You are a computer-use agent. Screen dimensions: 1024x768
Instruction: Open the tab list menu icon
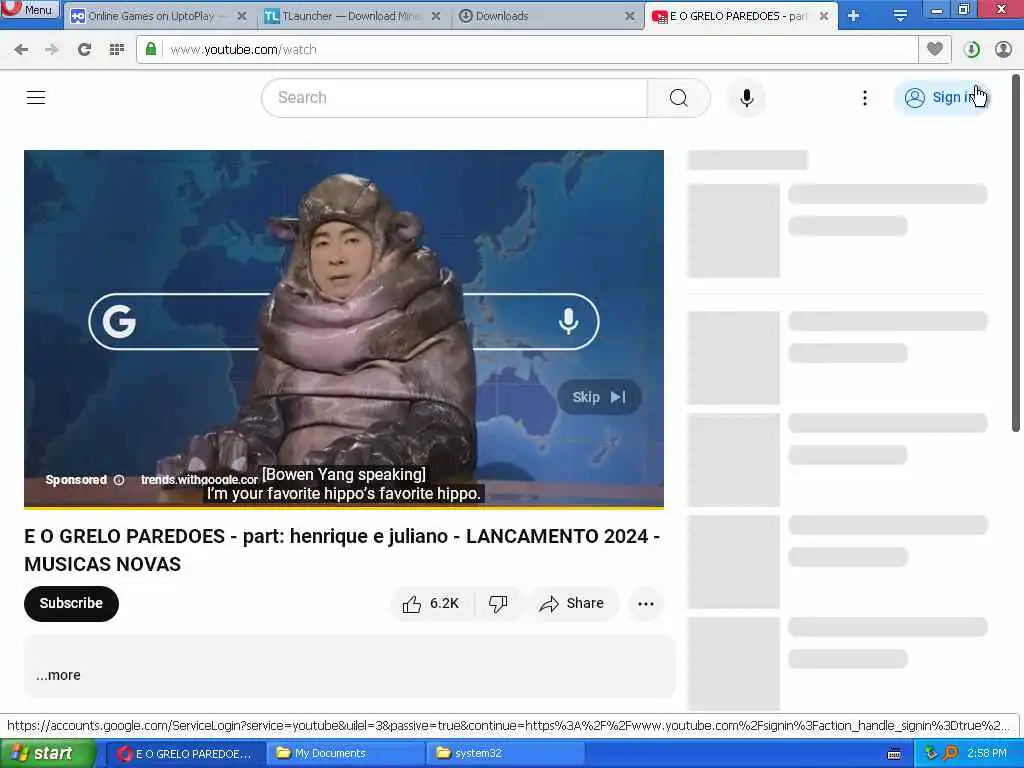(x=900, y=16)
